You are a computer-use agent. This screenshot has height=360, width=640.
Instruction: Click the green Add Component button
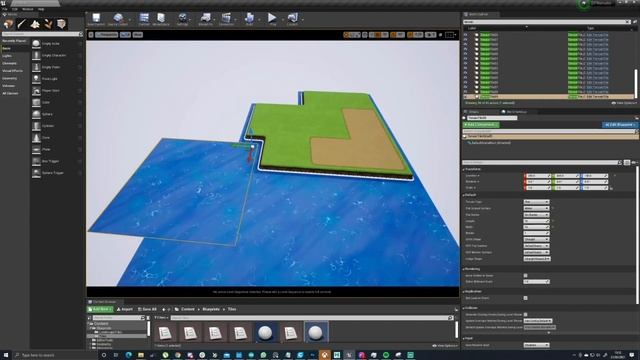click(x=481, y=124)
